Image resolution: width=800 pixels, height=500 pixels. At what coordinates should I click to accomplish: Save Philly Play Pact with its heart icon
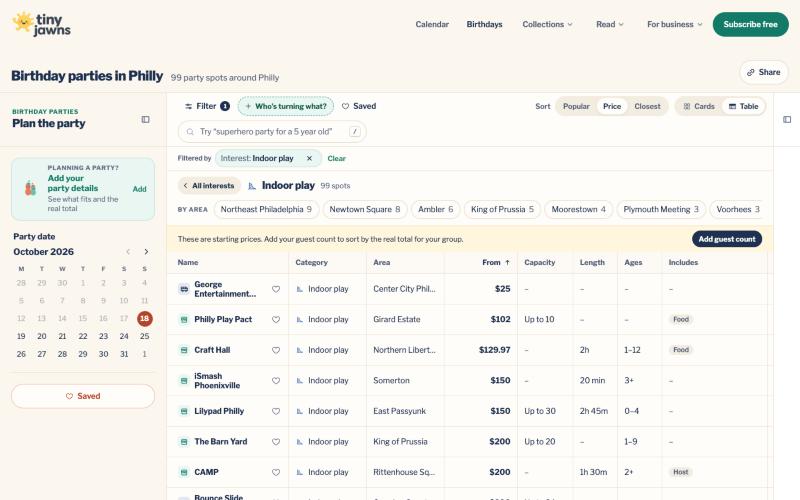276,320
